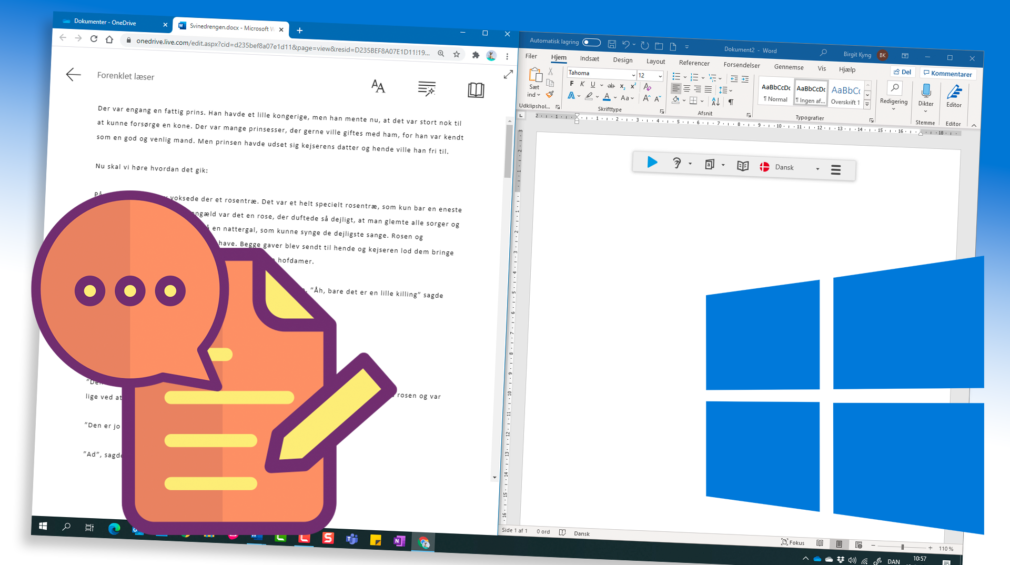Toggle align left paragraph button
The image size is (1010, 565).
point(676,88)
